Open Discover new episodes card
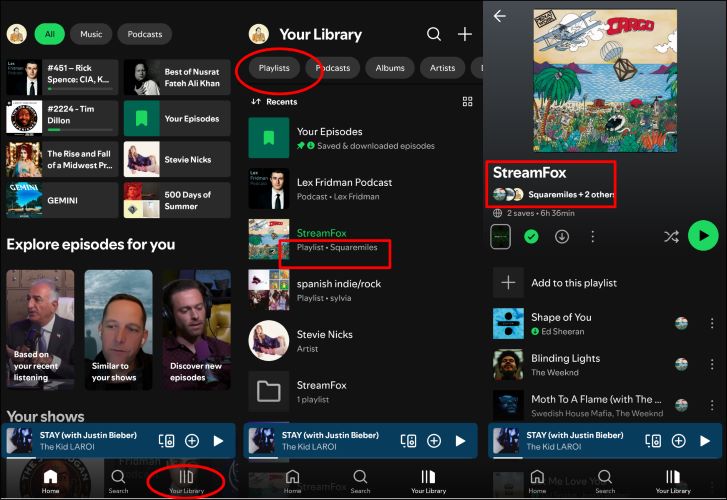This screenshot has height=500, width=727. coord(197,330)
